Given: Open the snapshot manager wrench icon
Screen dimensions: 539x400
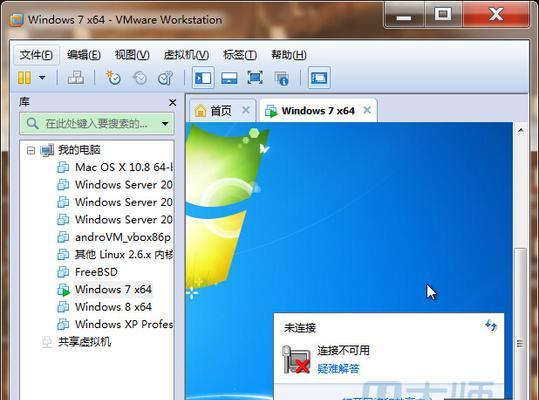Looking at the screenshot, I should 165,78.
